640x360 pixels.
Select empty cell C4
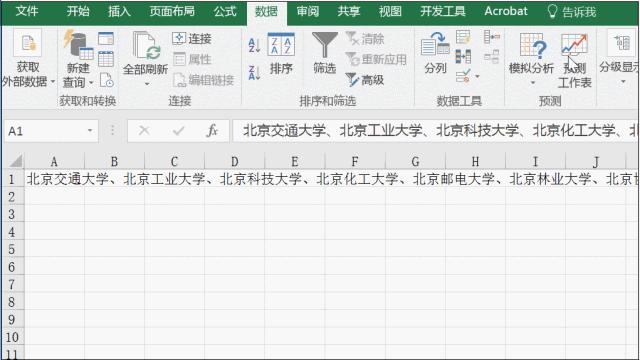[174, 231]
